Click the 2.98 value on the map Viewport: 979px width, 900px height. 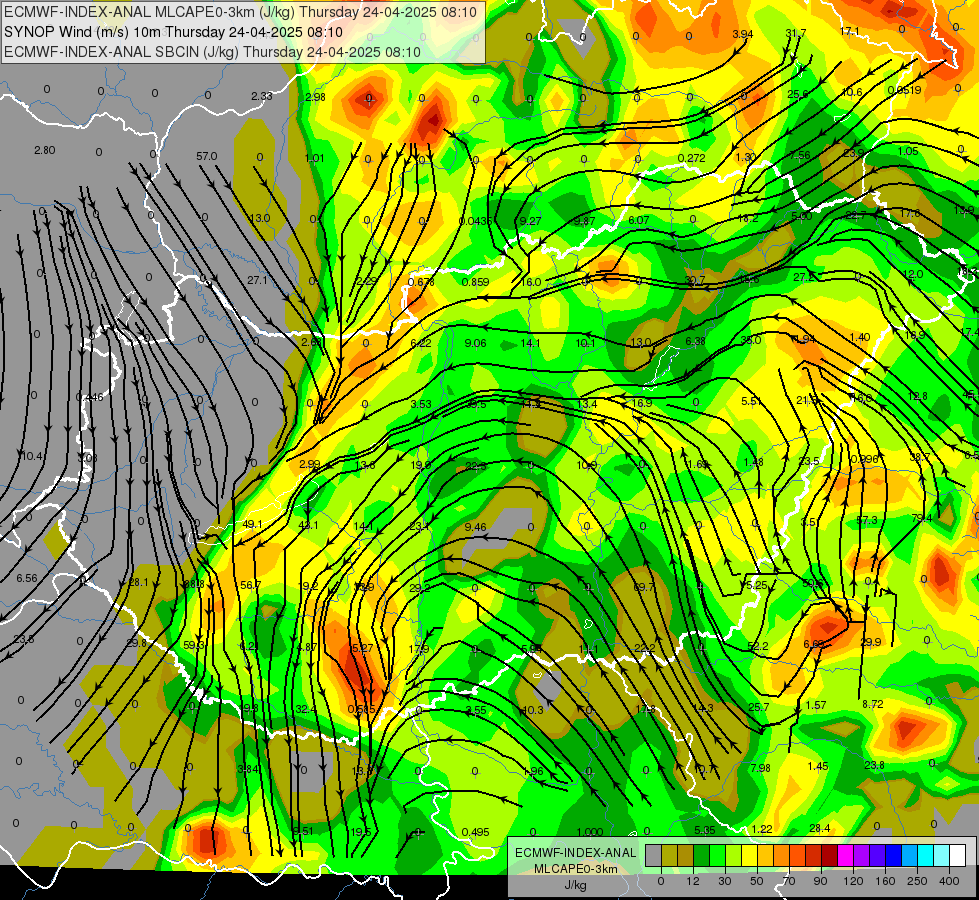click(315, 97)
